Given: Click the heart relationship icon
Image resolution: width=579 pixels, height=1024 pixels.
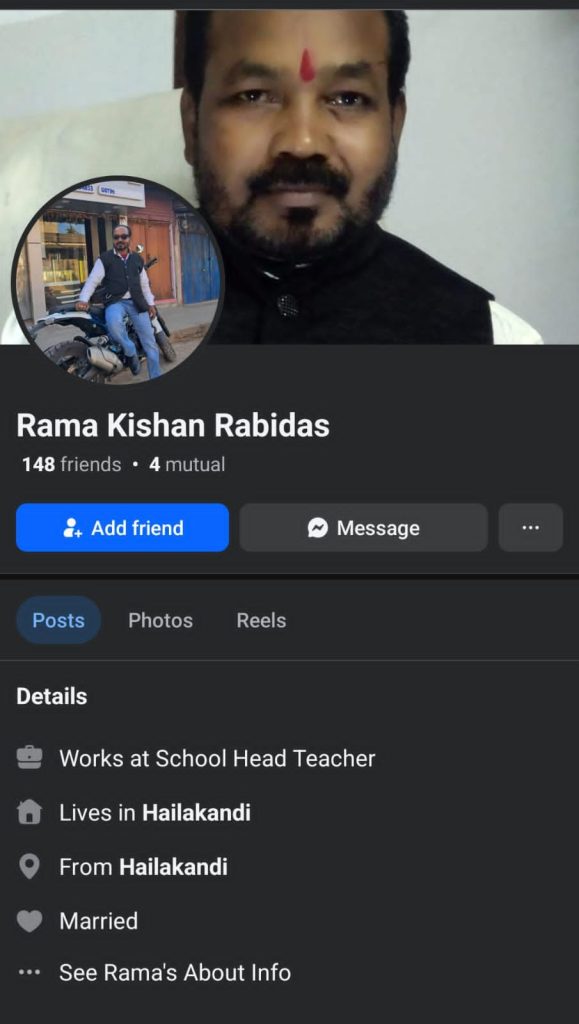Looking at the screenshot, I should (x=29, y=921).
